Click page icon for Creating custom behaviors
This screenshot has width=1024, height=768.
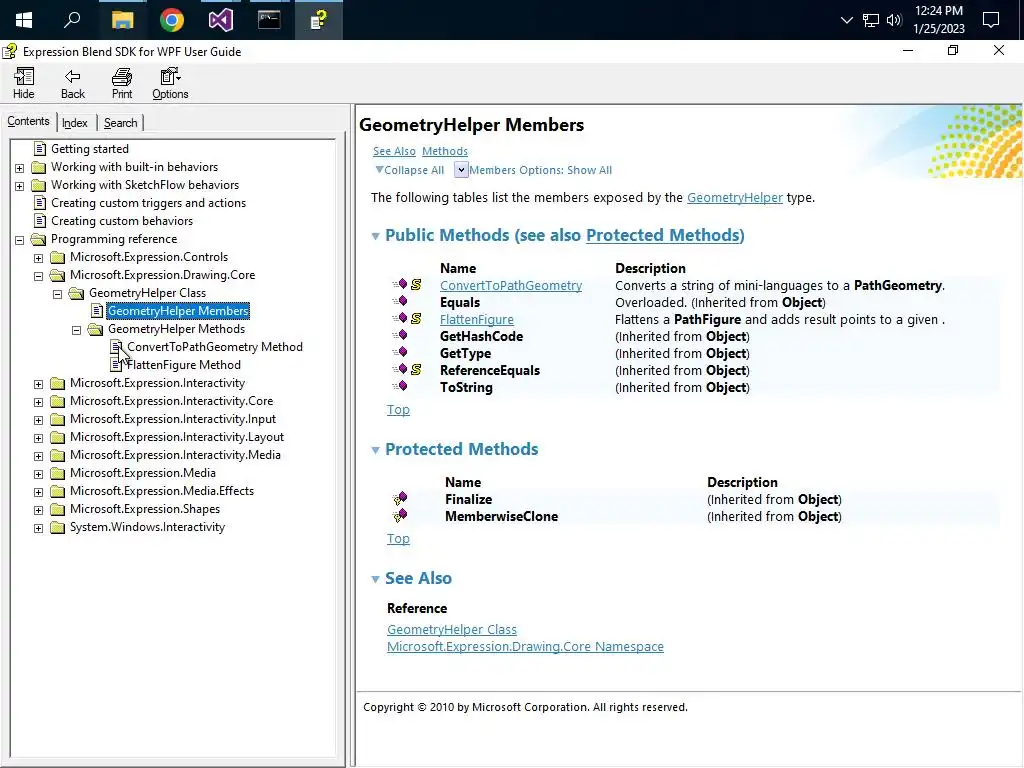40,221
